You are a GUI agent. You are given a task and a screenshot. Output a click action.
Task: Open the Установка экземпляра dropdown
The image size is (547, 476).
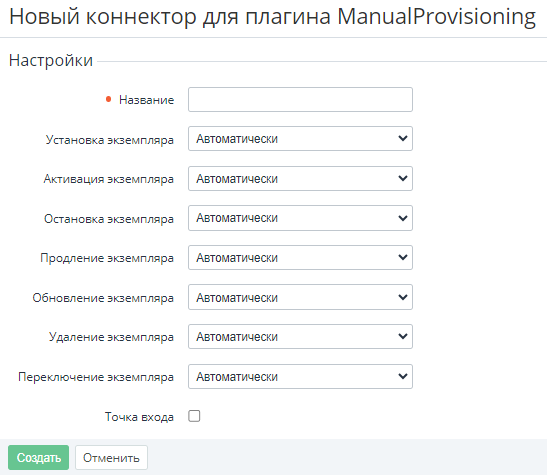[x=300, y=139]
